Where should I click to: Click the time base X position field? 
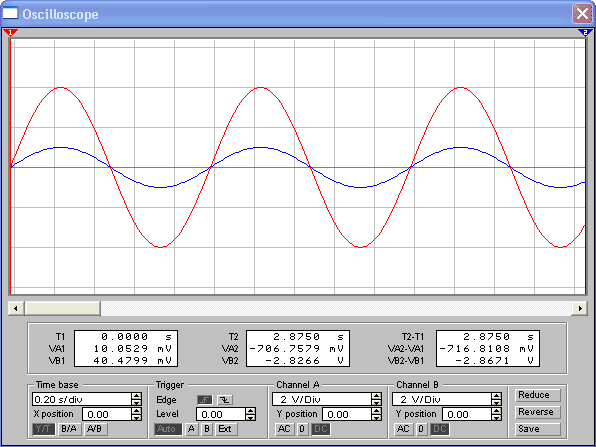click(x=107, y=414)
